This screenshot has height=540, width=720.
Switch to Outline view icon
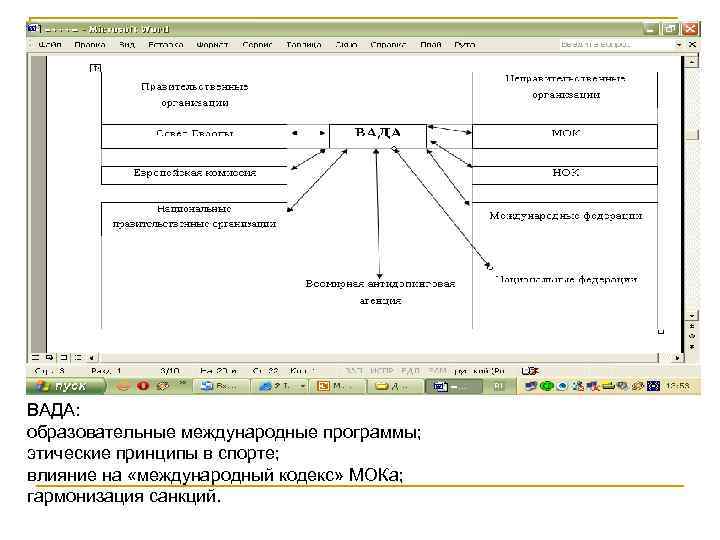78,357
